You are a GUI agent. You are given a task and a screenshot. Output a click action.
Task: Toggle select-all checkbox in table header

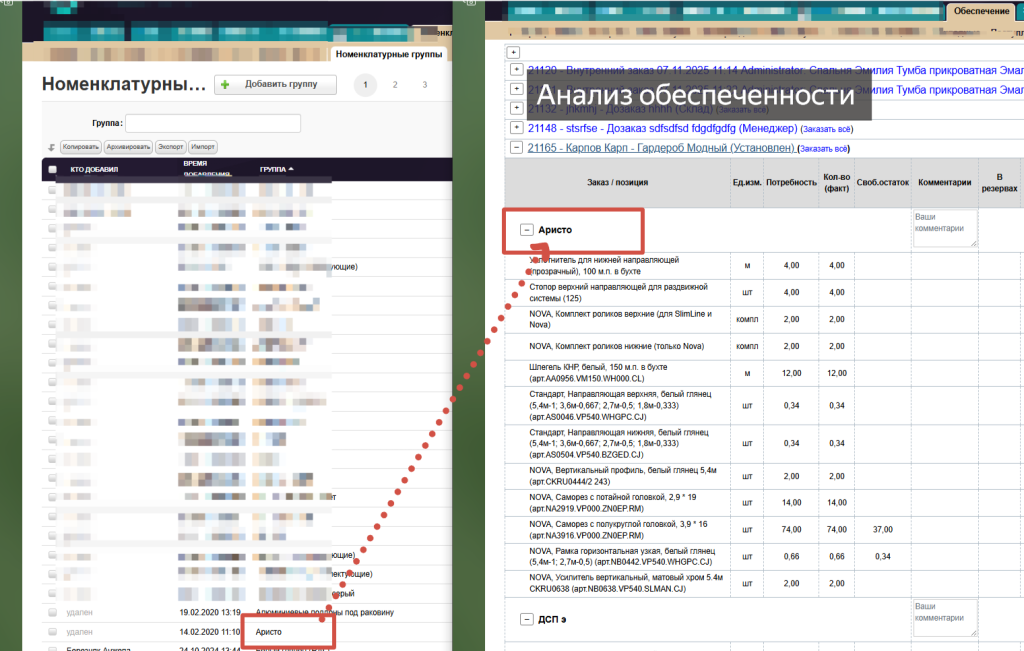click(53, 170)
